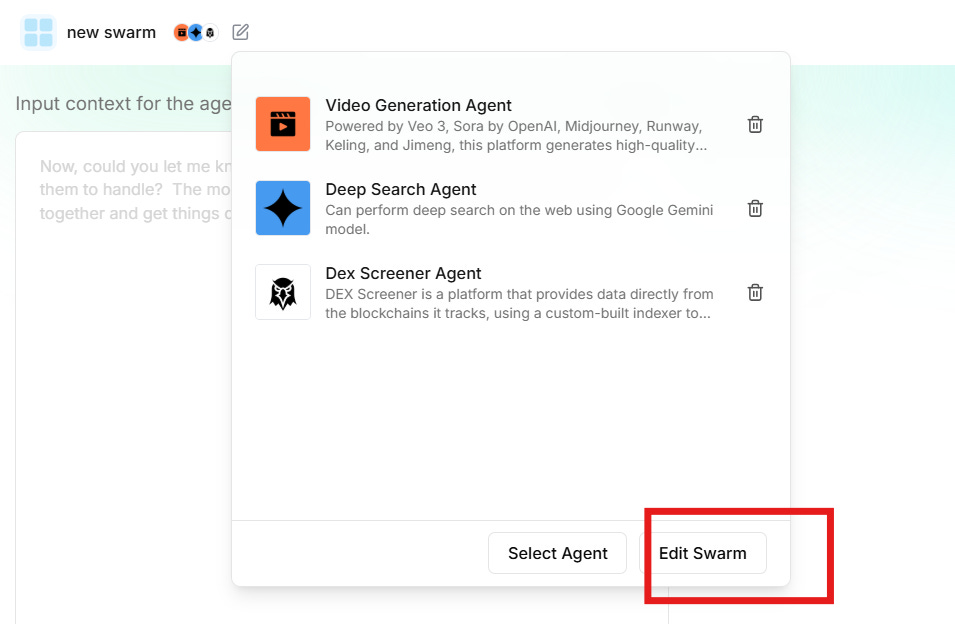Select the Video Generation Agent title
The width and height of the screenshot is (955, 624).
tap(418, 105)
